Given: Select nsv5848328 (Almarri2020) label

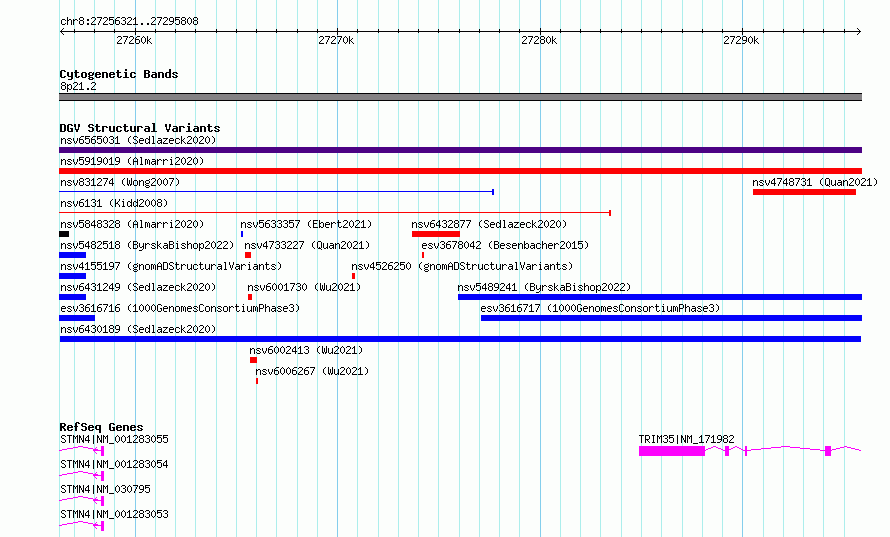Looking at the screenshot, I should click(132, 224).
